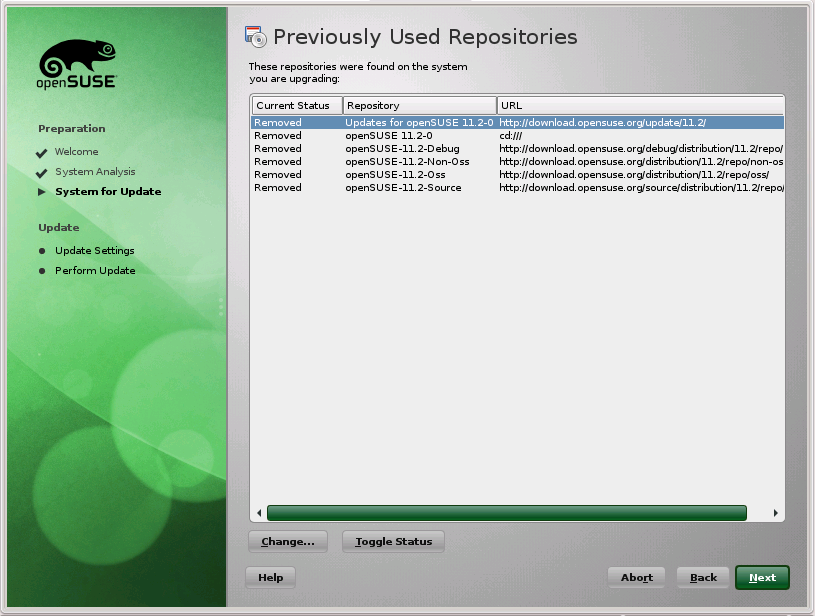Click Removed status of openSUSE-11.2-Debug
This screenshot has height=616, width=815.
click(x=278, y=149)
